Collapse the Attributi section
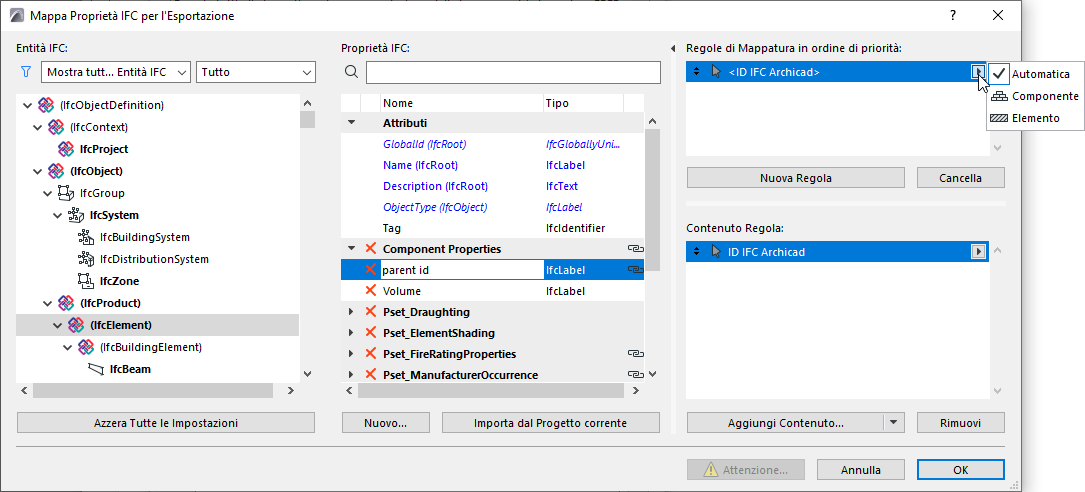Screen dimensions: 1085x492 tap(351, 122)
